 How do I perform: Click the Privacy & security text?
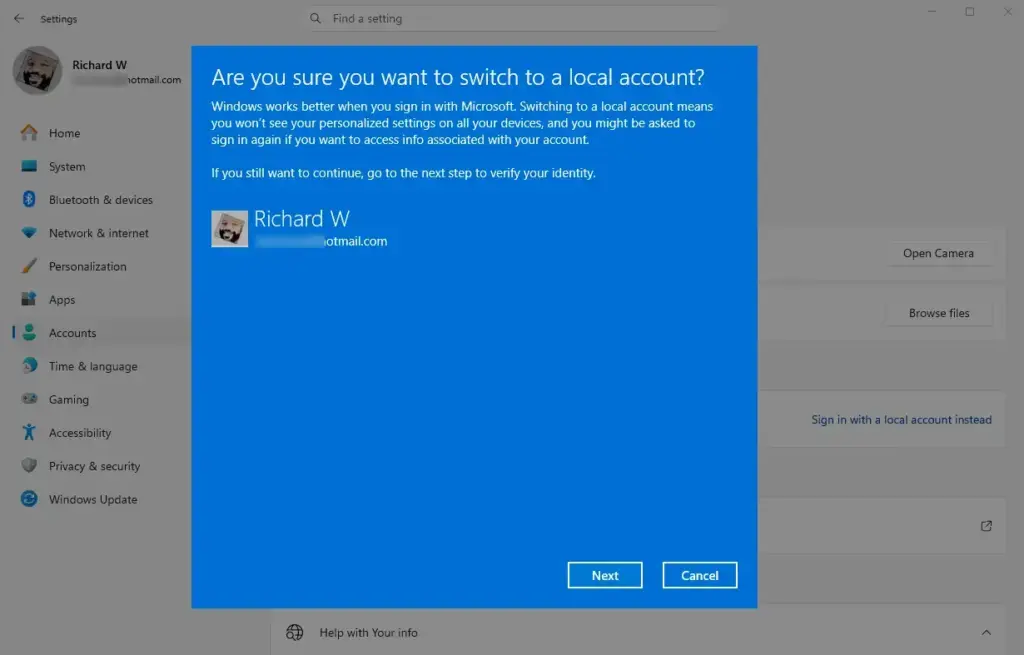(x=94, y=466)
